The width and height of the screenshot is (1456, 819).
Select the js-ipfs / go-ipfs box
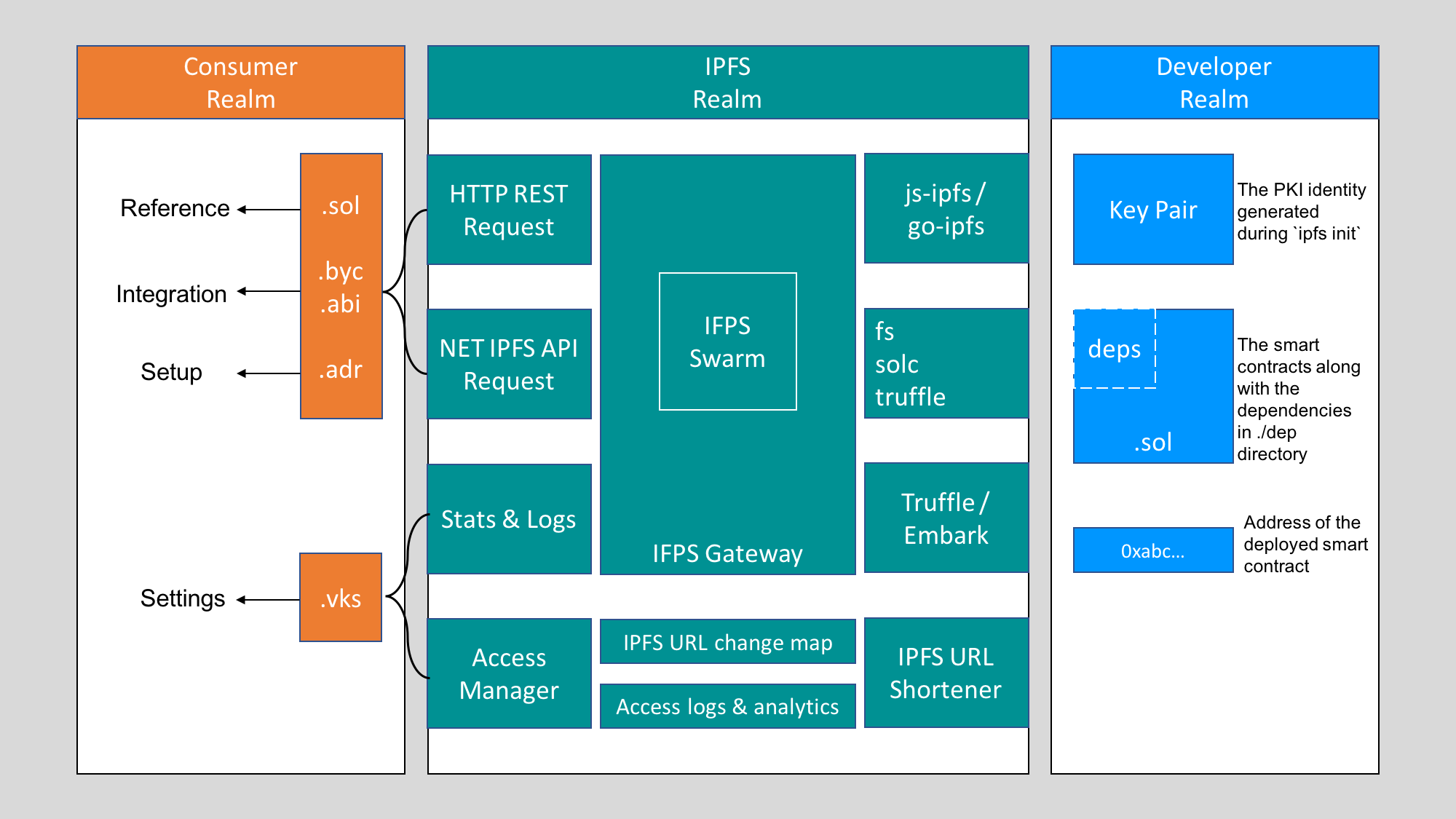[x=946, y=209]
